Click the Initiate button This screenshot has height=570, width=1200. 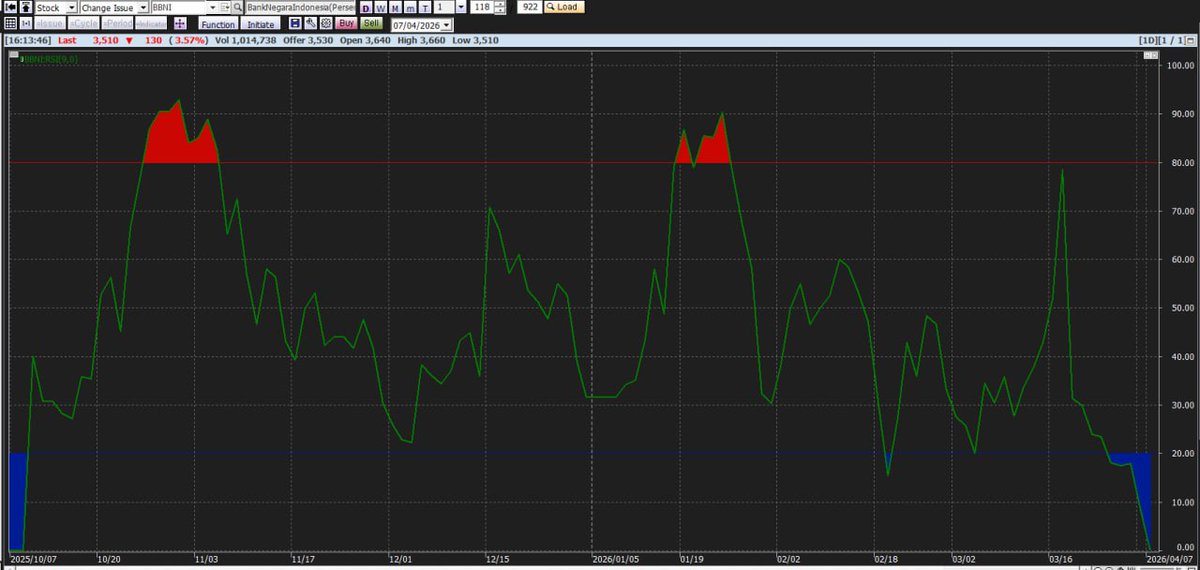261,24
